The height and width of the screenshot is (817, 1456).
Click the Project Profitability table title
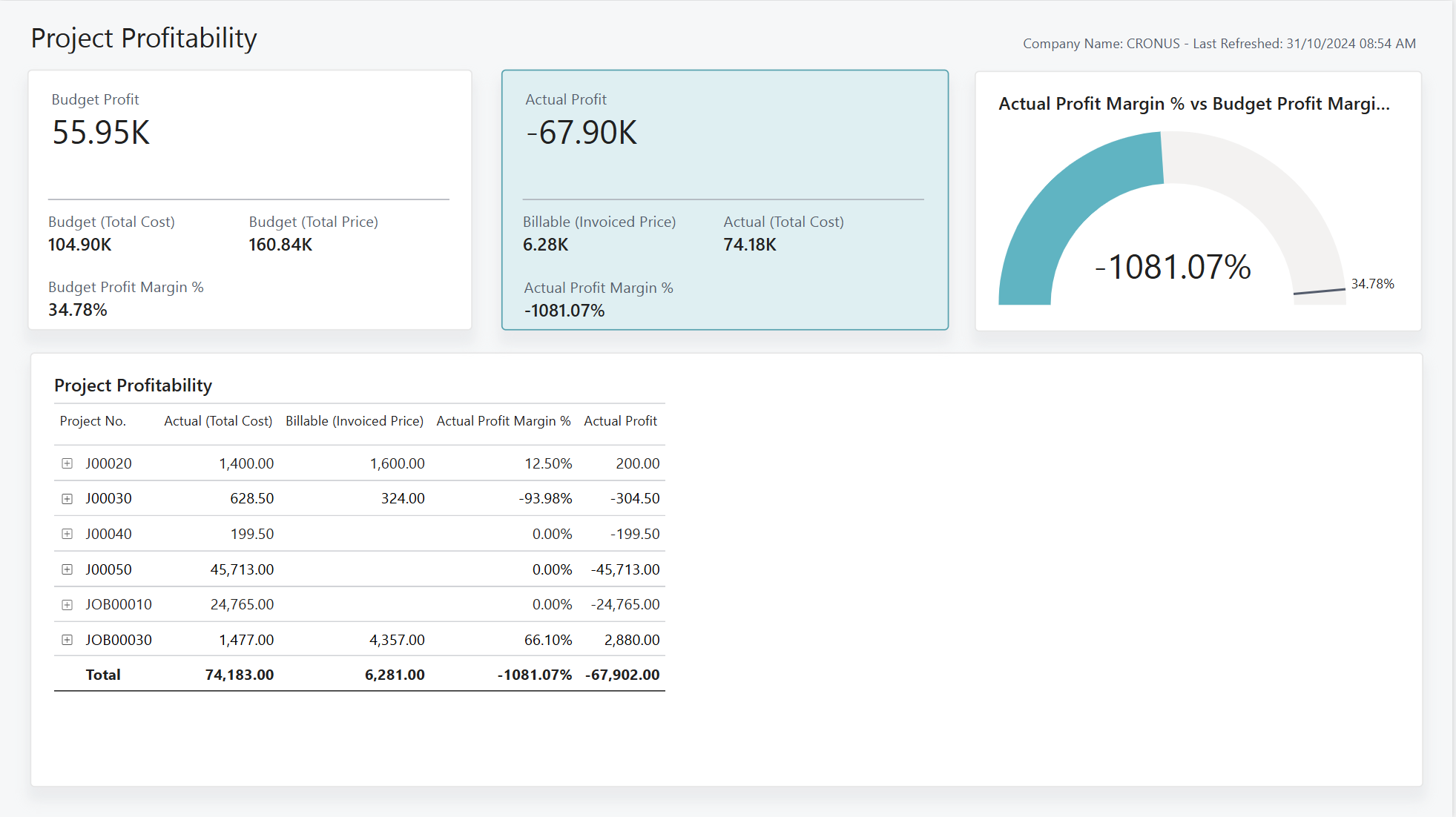(x=134, y=386)
